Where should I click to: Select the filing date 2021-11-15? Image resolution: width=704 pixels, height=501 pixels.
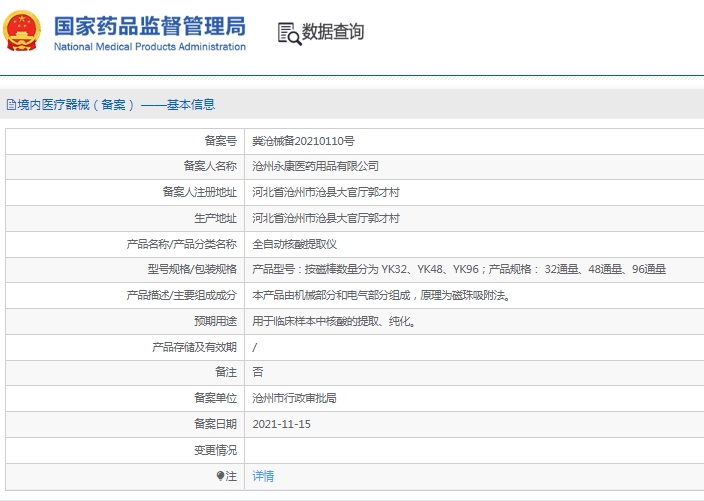click(282, 424)
